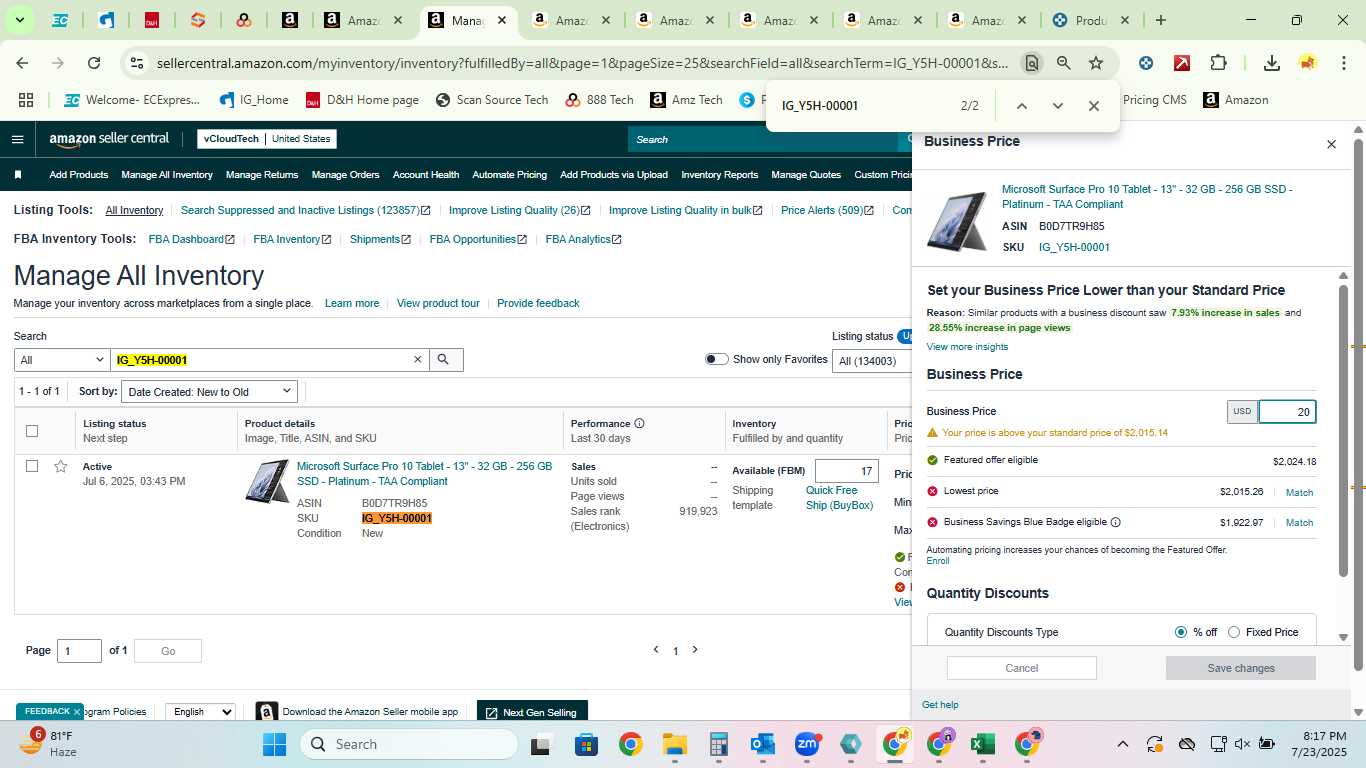1366x768 pixels.
Task: Open Outlook from the taskbar
Action: coord(763,744)
